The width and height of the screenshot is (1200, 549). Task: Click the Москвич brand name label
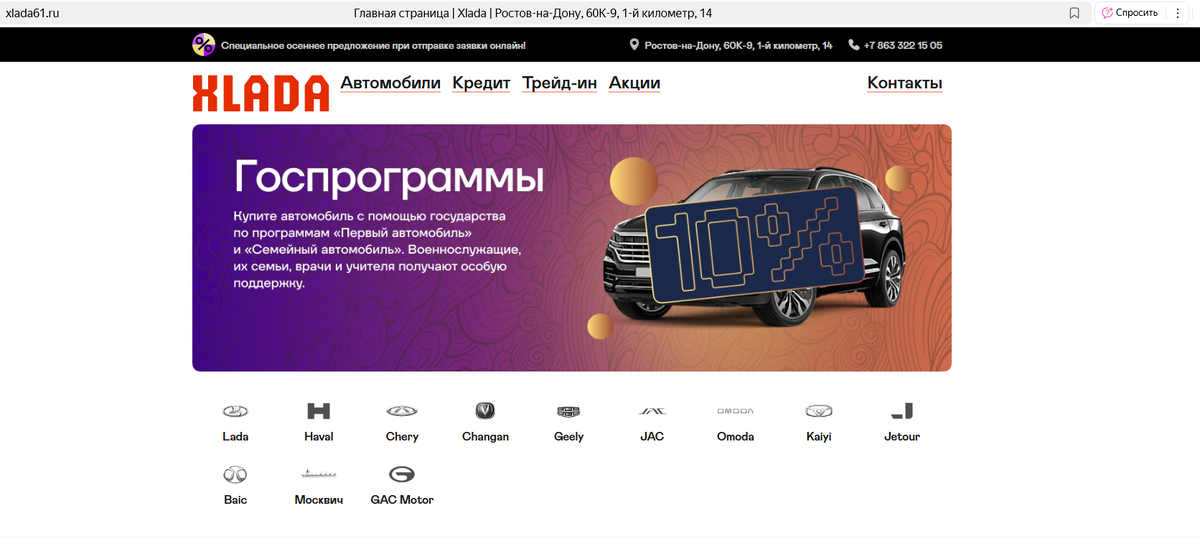coord(319,500)
